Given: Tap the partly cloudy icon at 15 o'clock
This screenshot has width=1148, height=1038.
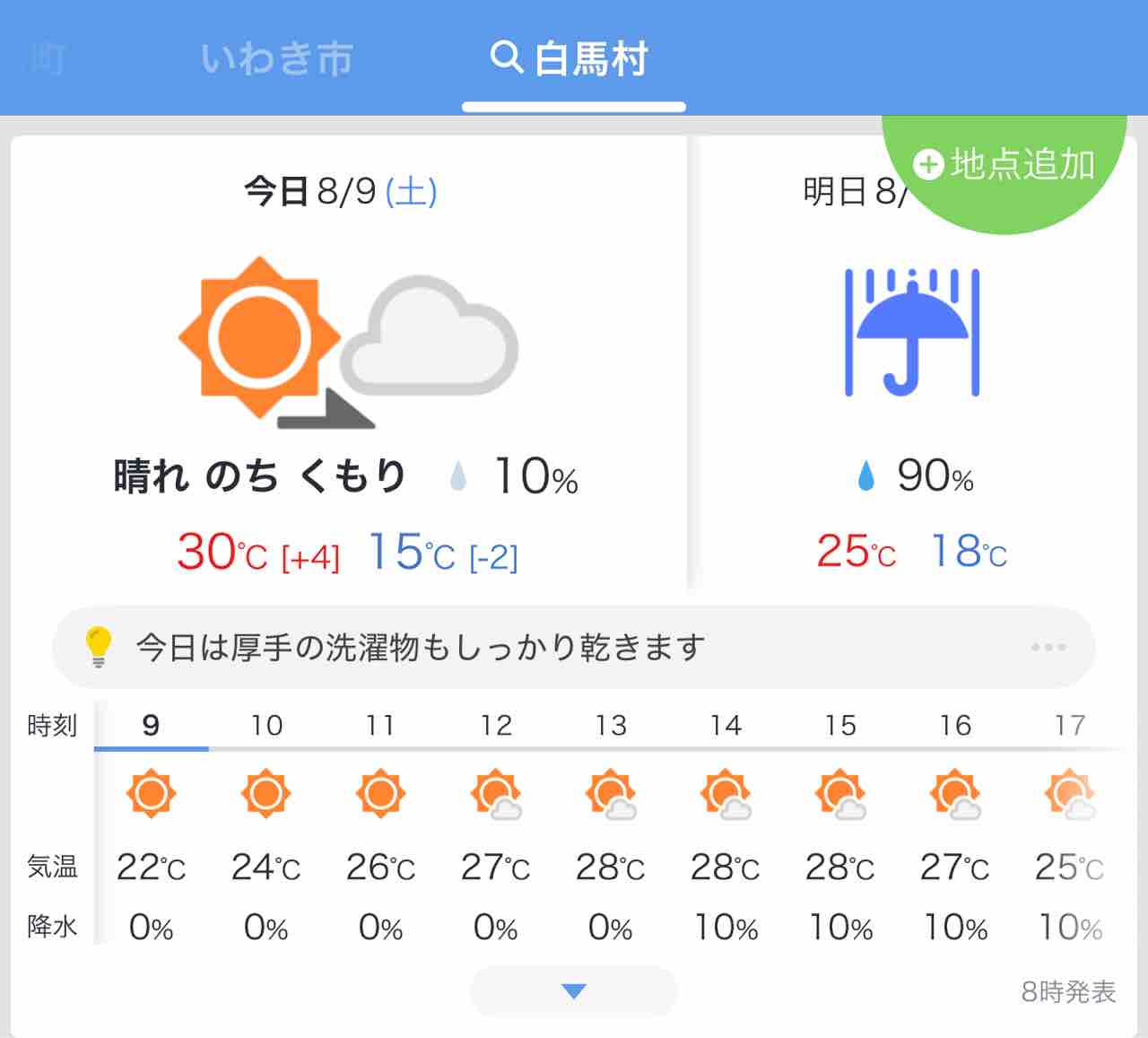Looking at the screenshot, I should (840, 795).
